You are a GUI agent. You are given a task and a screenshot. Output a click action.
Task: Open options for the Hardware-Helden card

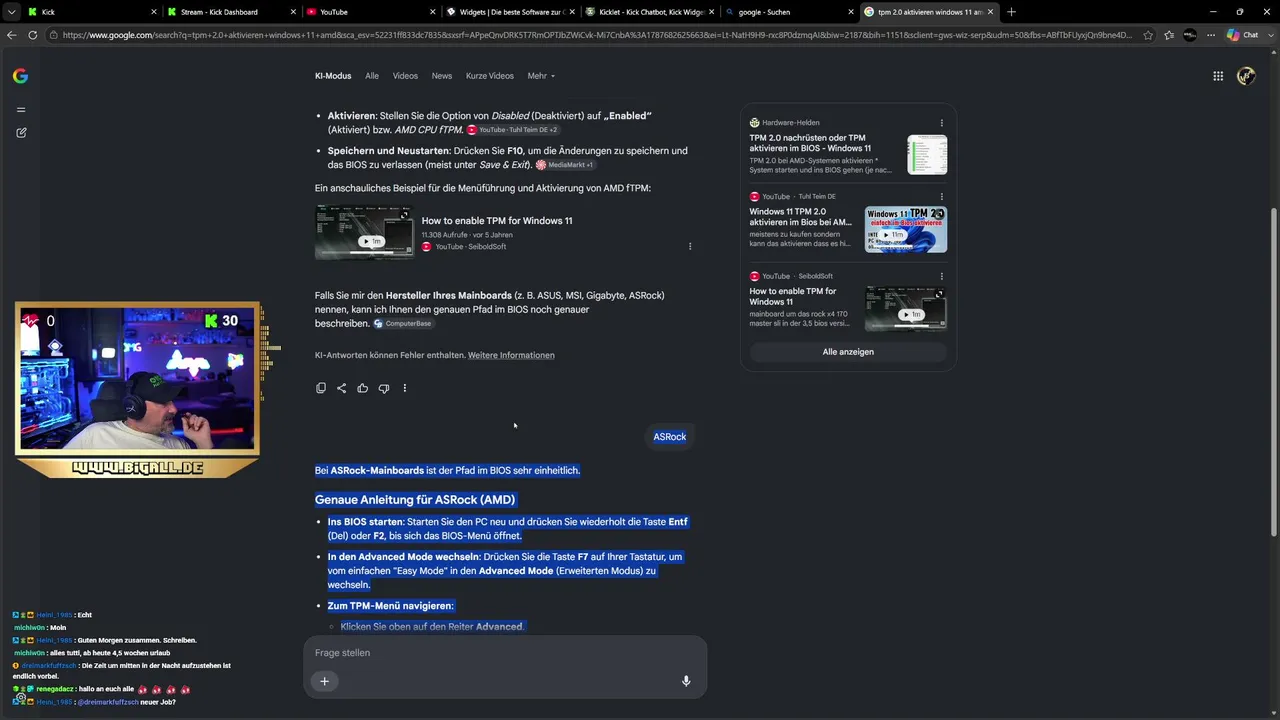pyautogui.click(x=941, y=123)
